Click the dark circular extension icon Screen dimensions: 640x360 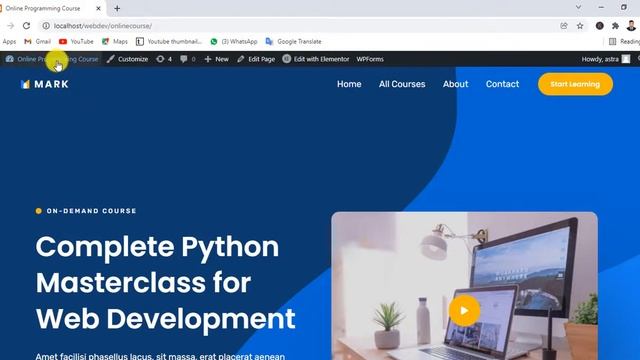pyautogui.click(x=599, y=26)
